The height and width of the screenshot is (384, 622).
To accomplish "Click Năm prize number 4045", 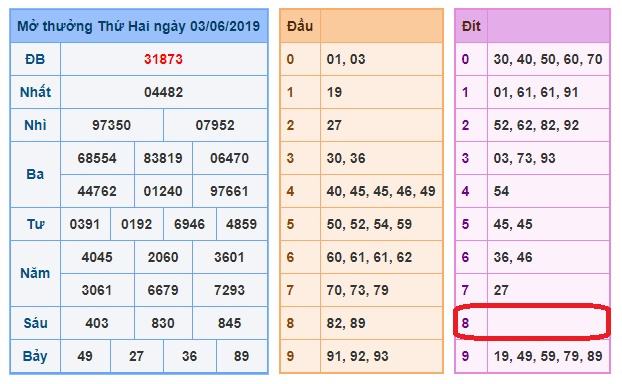I will (97, 257).
